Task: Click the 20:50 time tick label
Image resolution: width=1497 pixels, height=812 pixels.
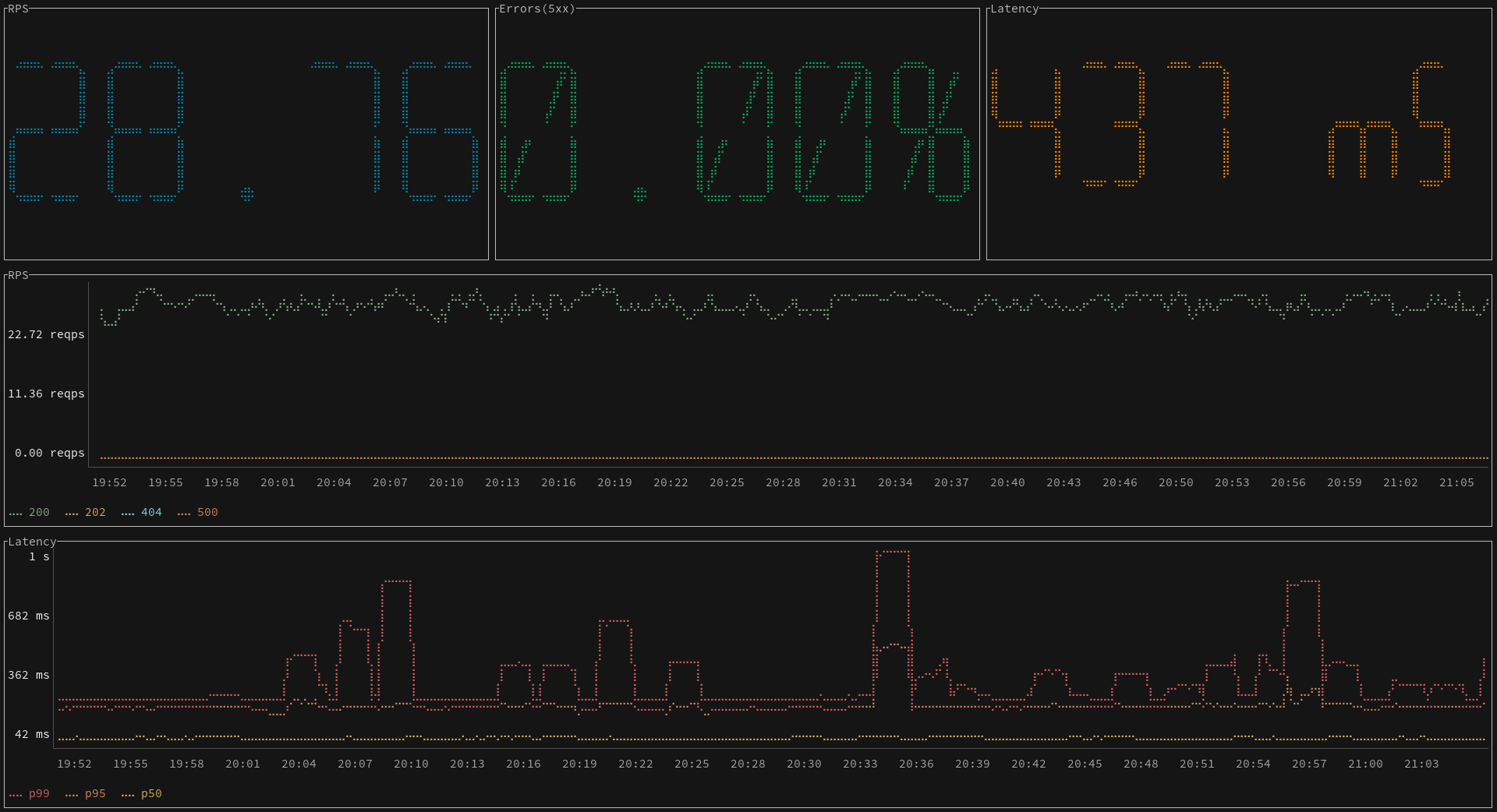Action: coord(1176,482)
